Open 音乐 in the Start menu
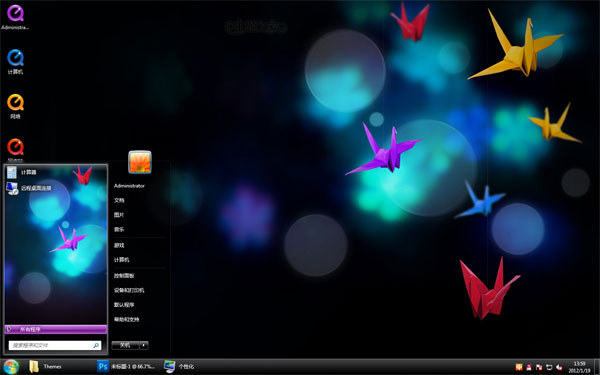This screenshot has height=375, width=600. [119, 230]
